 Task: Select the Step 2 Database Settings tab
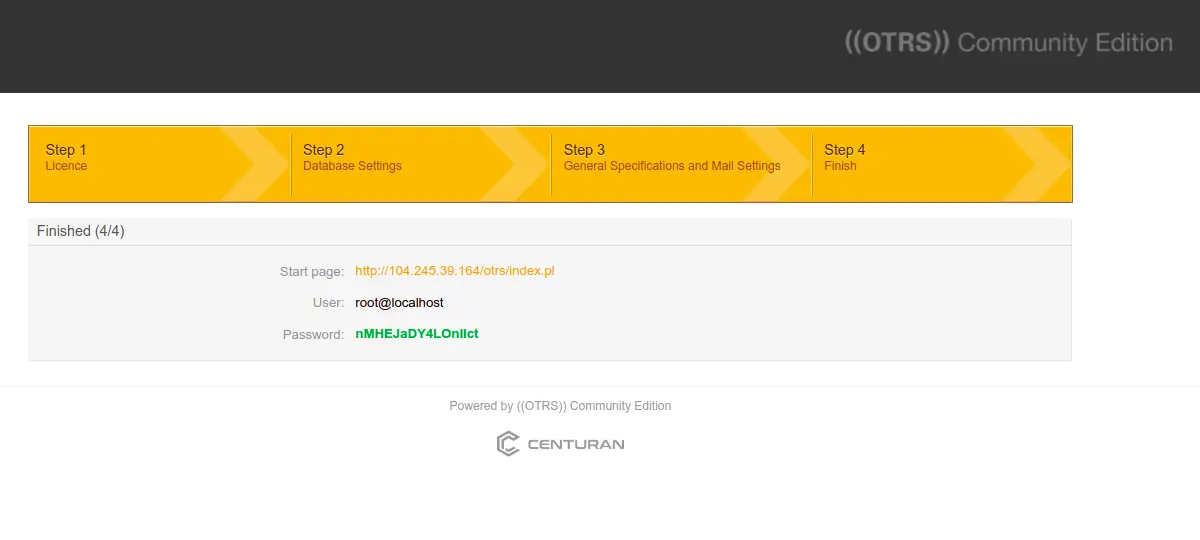coord(421,164)
